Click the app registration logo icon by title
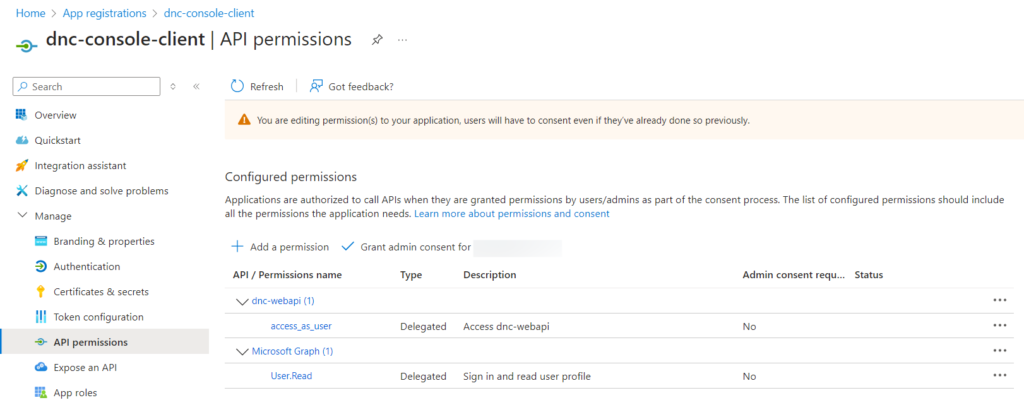The height and width of the screenshot is (405, 1024). point(25,46)
